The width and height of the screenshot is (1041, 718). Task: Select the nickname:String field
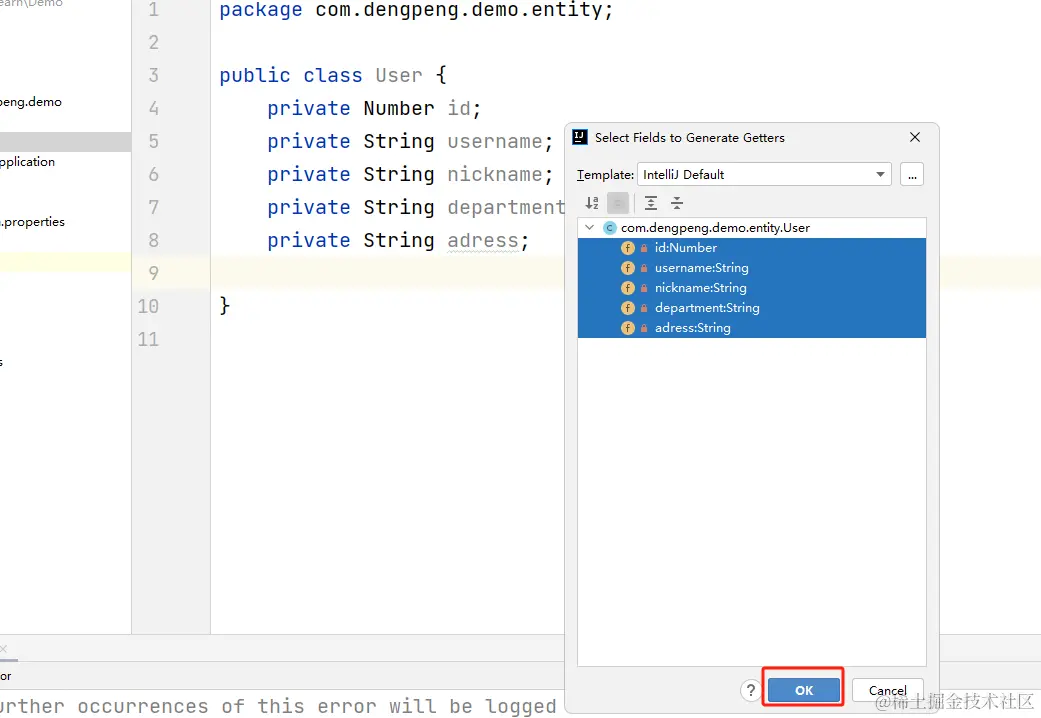(x=752, y=288)
